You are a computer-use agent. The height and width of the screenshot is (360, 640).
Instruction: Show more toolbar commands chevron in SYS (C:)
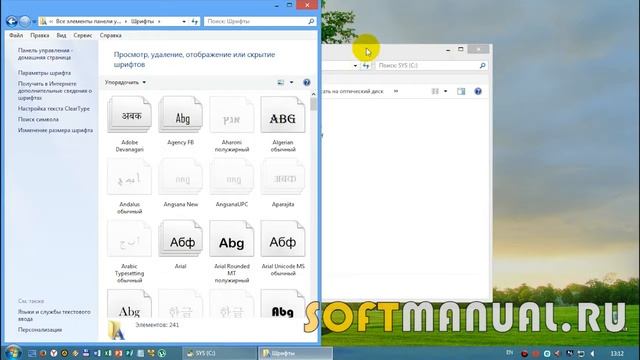tap(396, 91)
